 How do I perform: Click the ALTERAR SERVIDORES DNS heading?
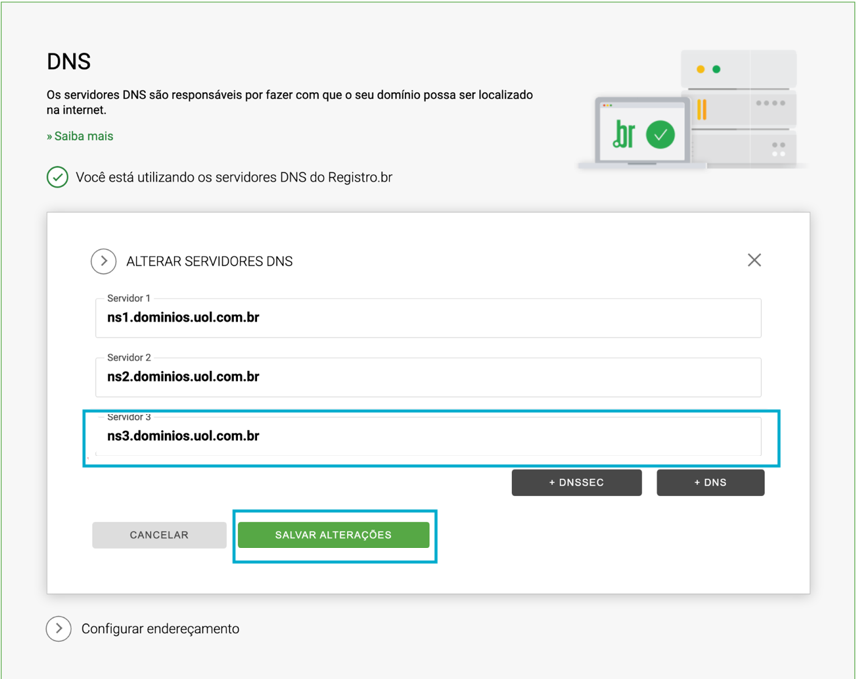[x=209, y=261]
